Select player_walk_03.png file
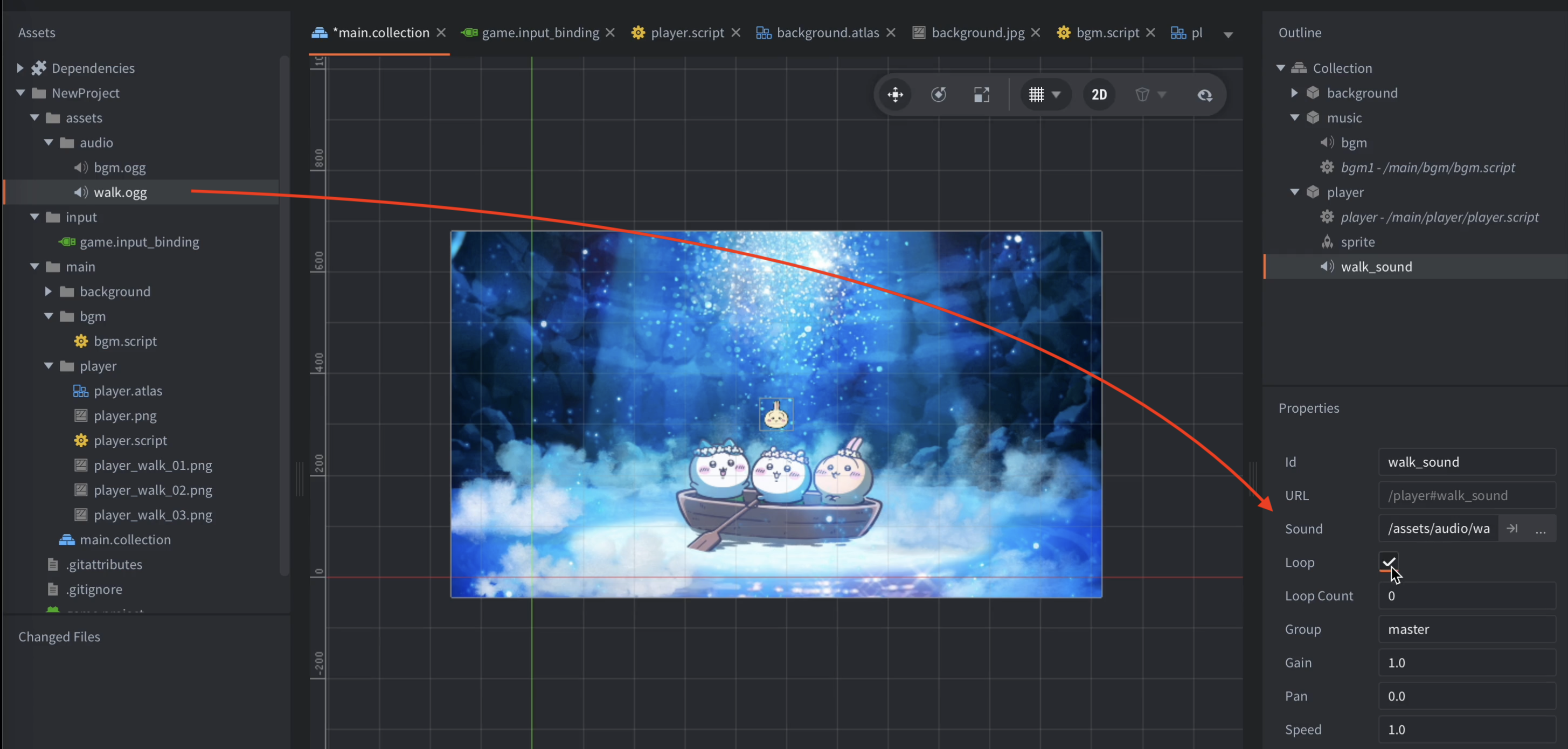Image resolution: width=1568 pixels, height=749 pixels. pos(141,515)
